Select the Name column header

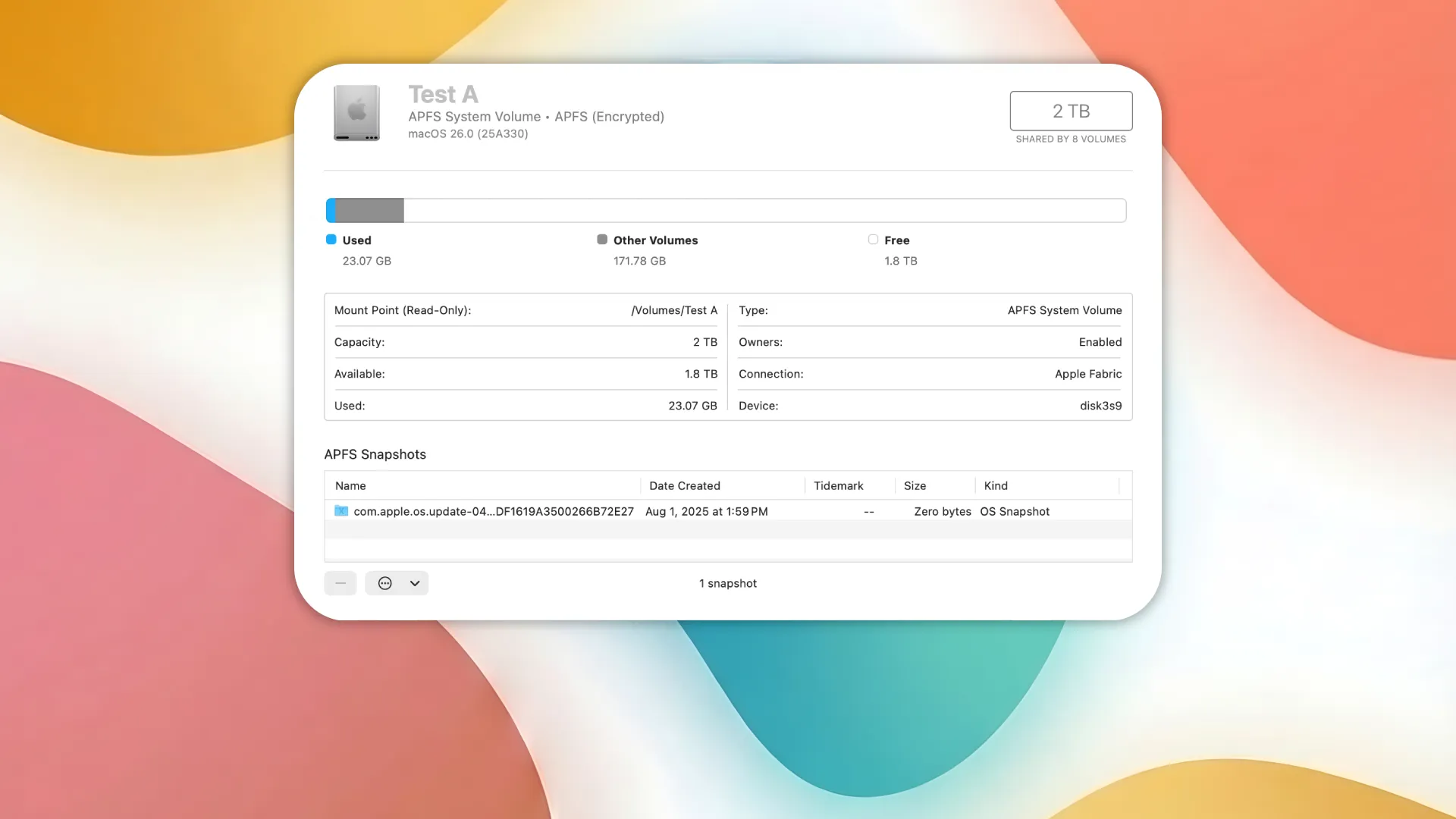tap(350, 485)
